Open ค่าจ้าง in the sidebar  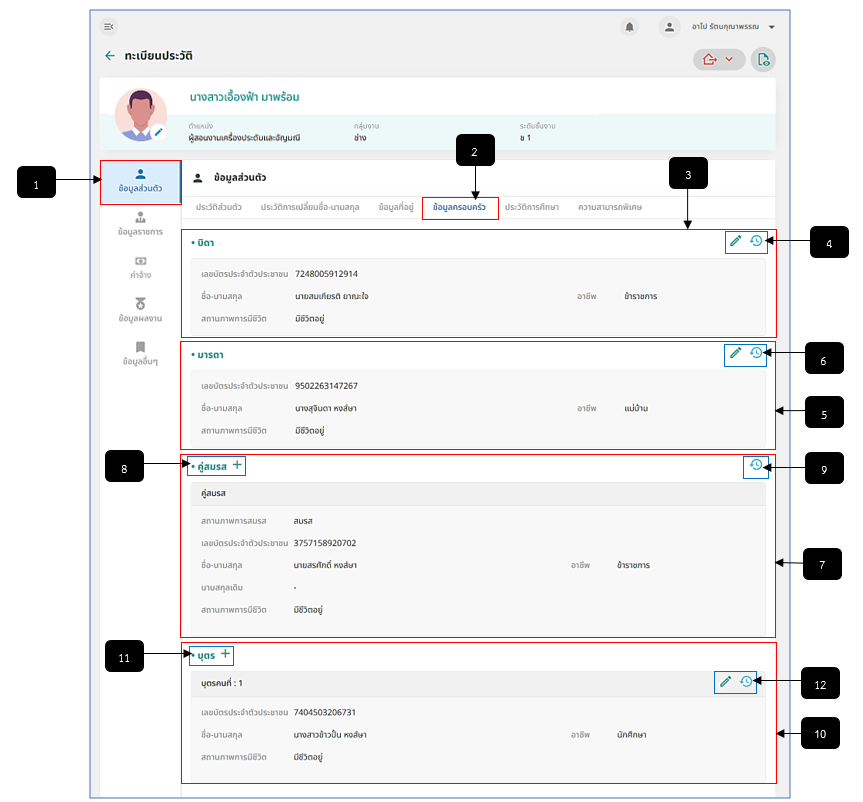(140, 268)
